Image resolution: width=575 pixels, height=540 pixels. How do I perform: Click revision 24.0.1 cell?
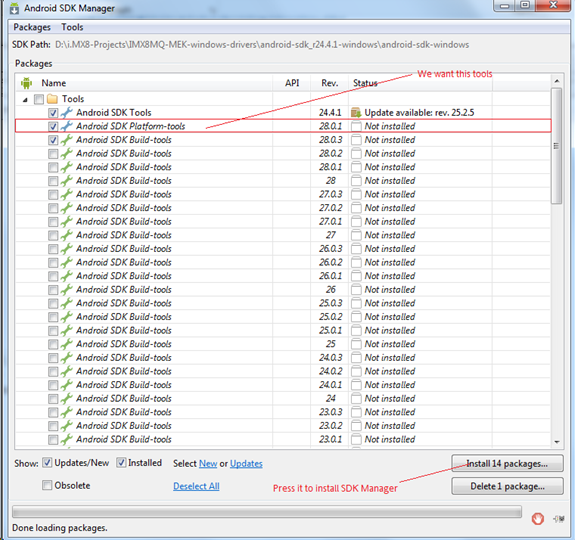pyautogui.click(x=330, y=385)
